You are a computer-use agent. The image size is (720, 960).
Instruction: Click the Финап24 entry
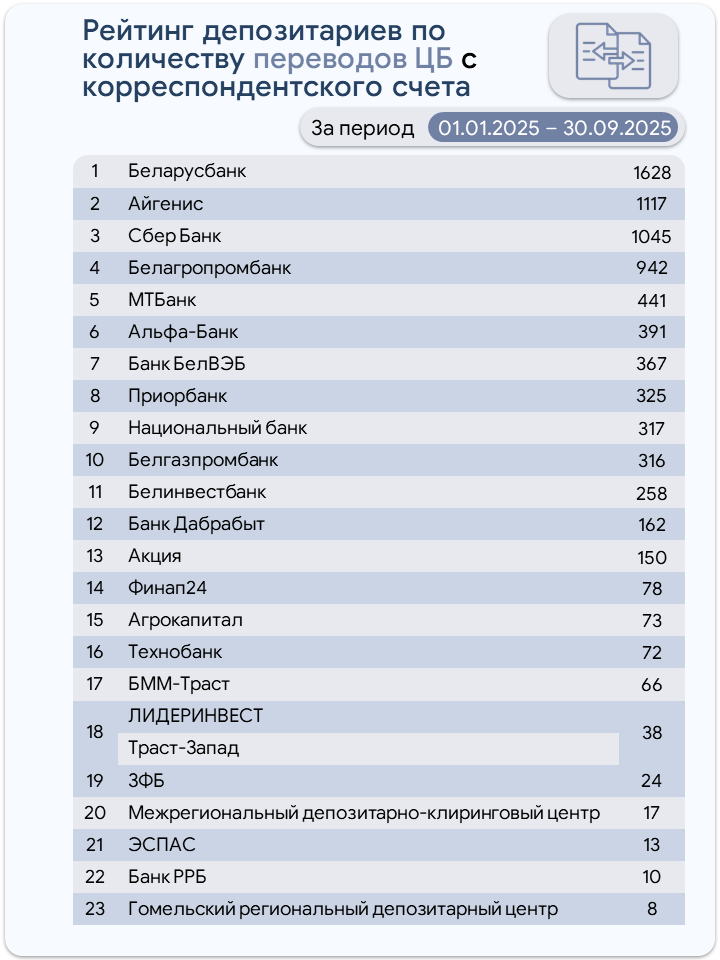[x=167, y=588]
